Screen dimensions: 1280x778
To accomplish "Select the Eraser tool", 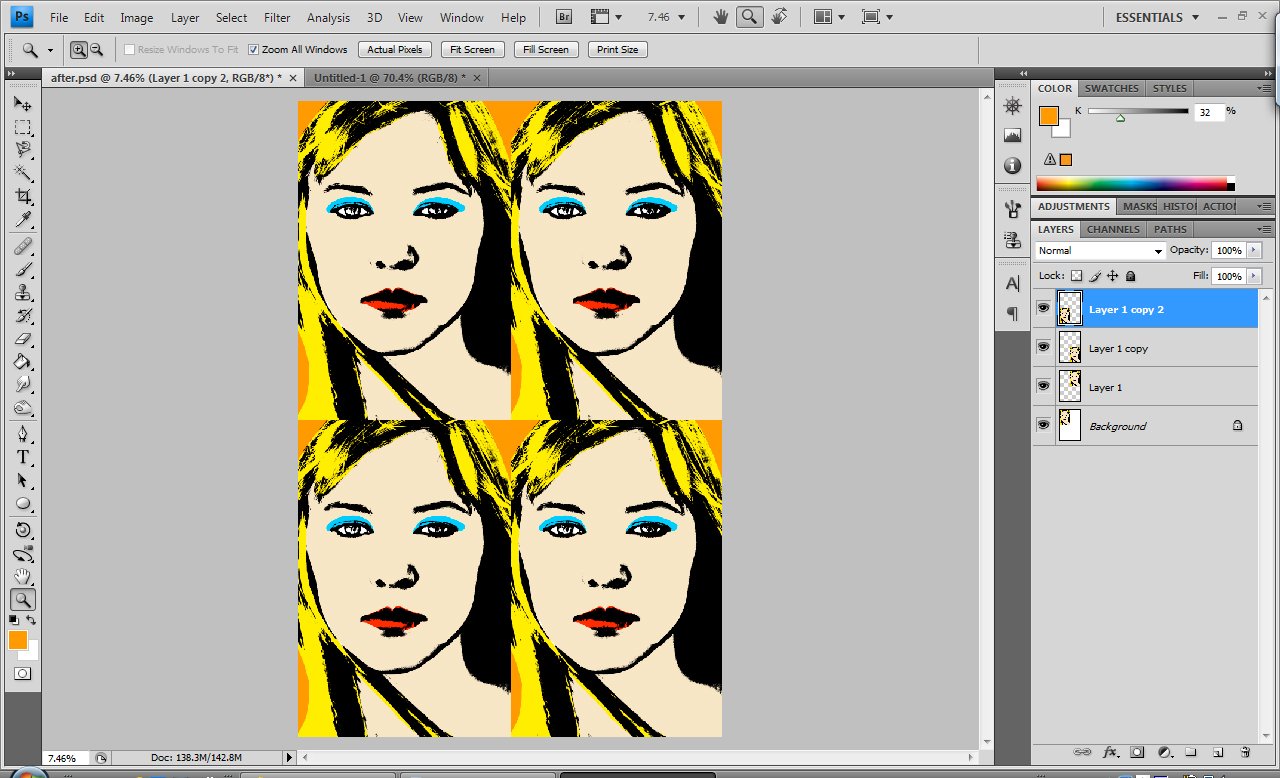I will [22, 338].
